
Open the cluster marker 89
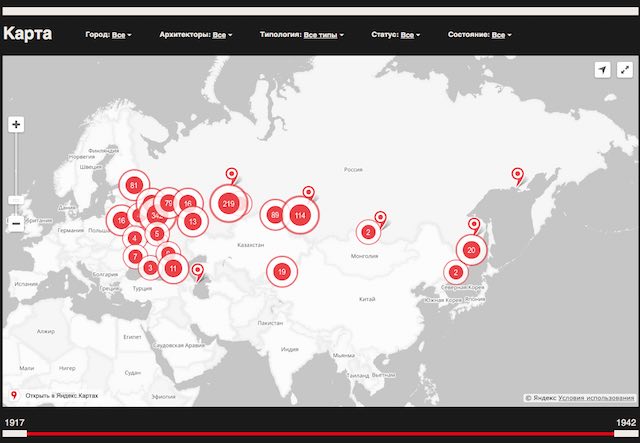(x=275, y=215)
